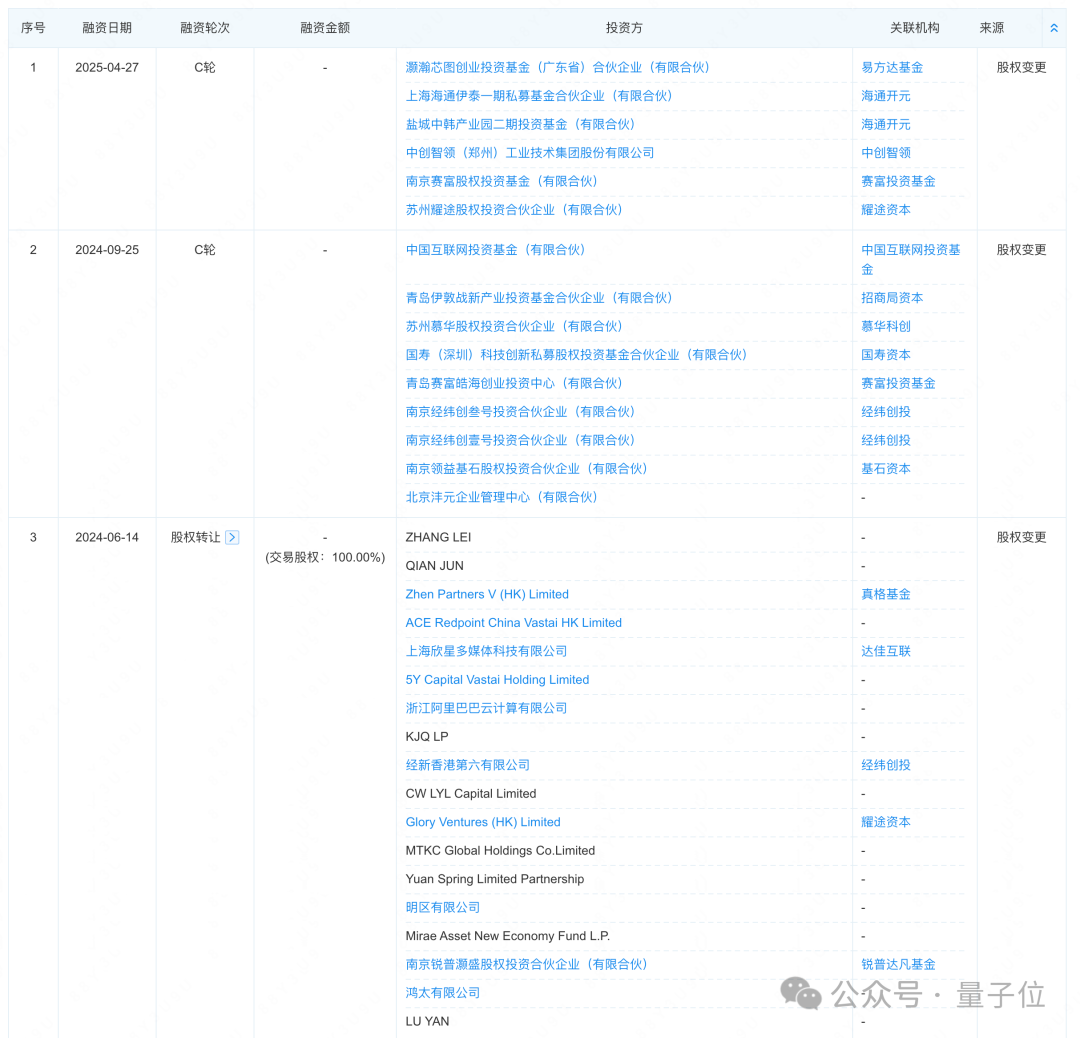Open 青岛赛富皓海创业投资中心 link
The image size is (1080, 1038).
(x=514, y=383)
